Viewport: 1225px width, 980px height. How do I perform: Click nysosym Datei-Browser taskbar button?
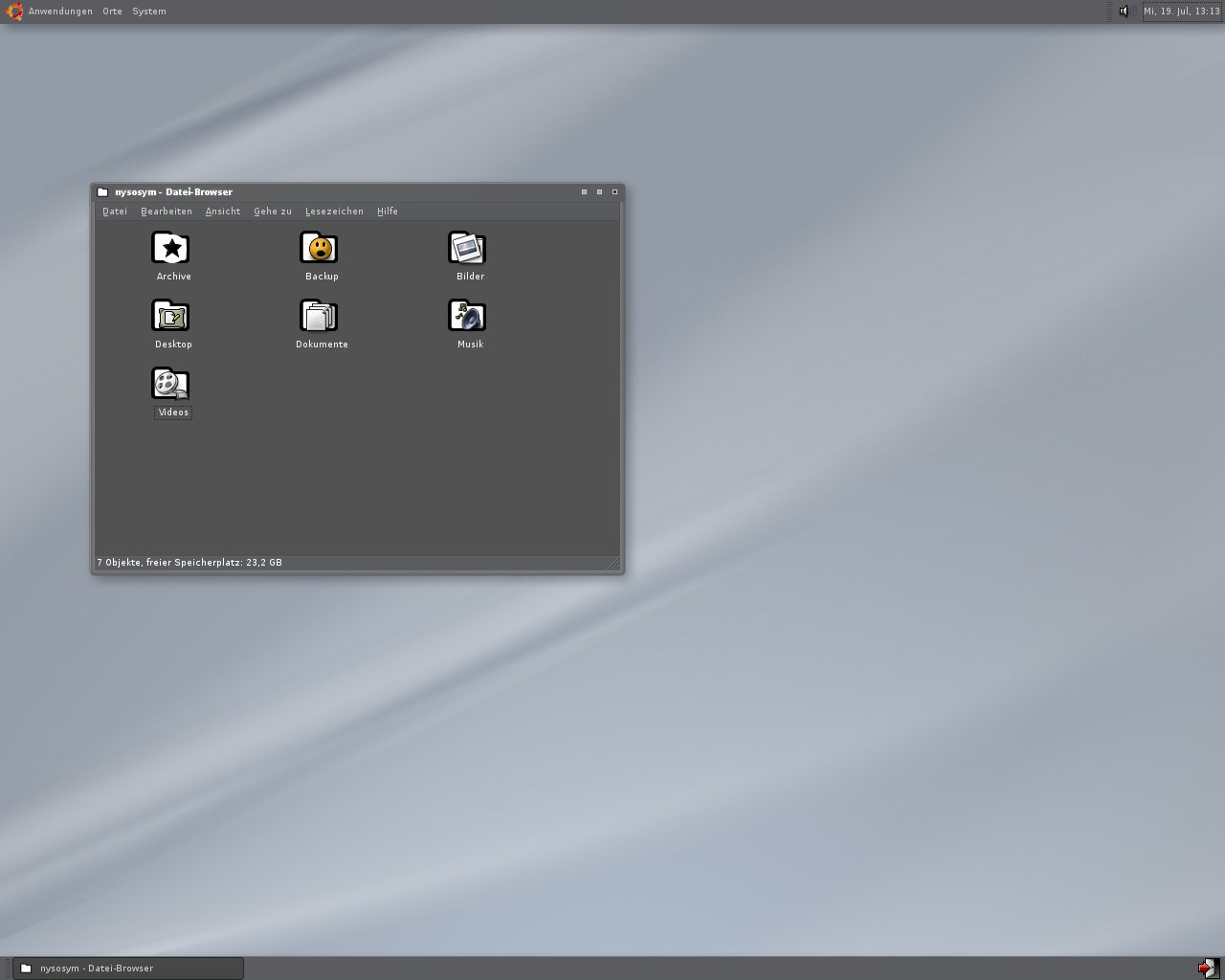128,969
